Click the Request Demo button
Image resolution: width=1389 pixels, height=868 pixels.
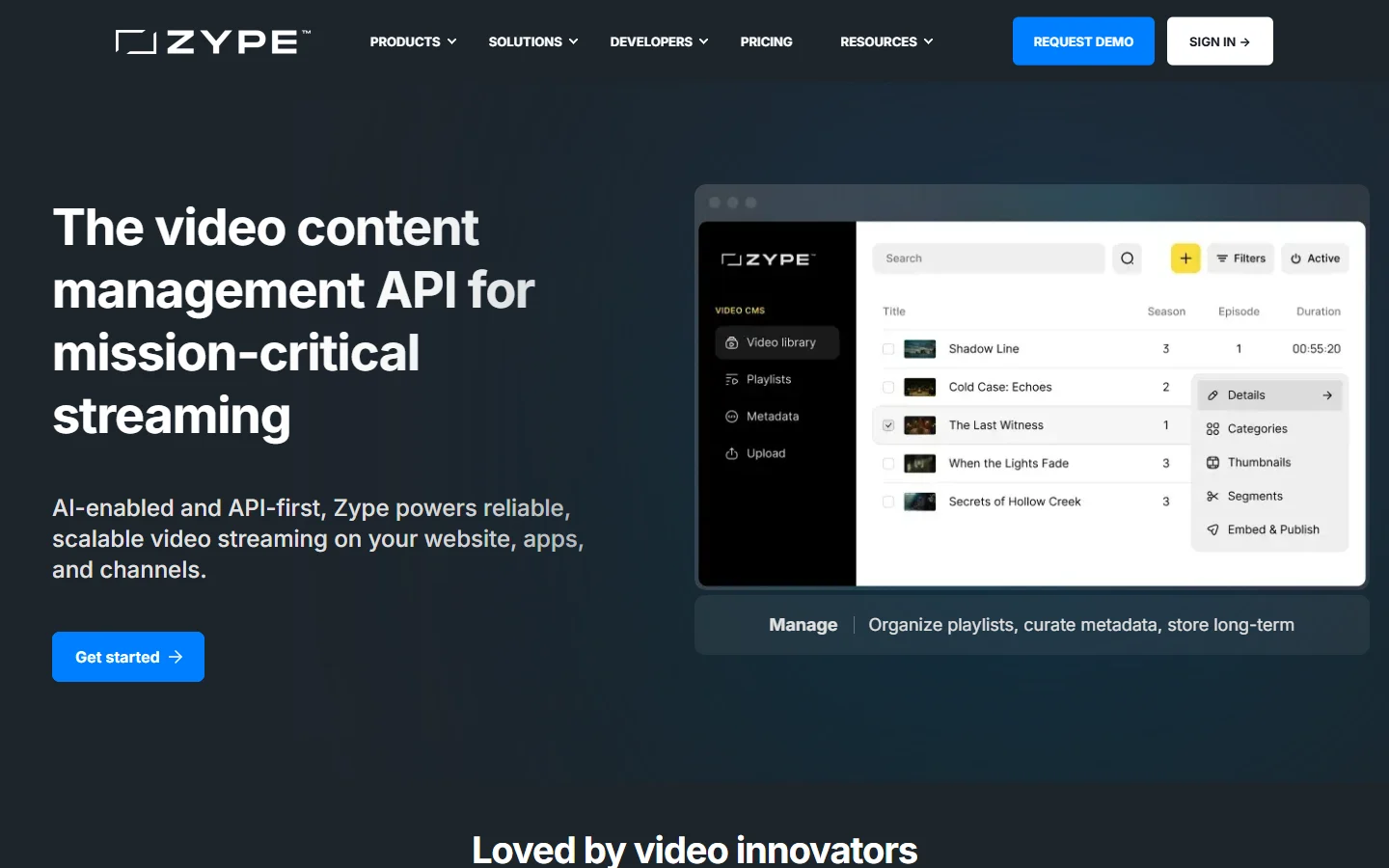1083,41
